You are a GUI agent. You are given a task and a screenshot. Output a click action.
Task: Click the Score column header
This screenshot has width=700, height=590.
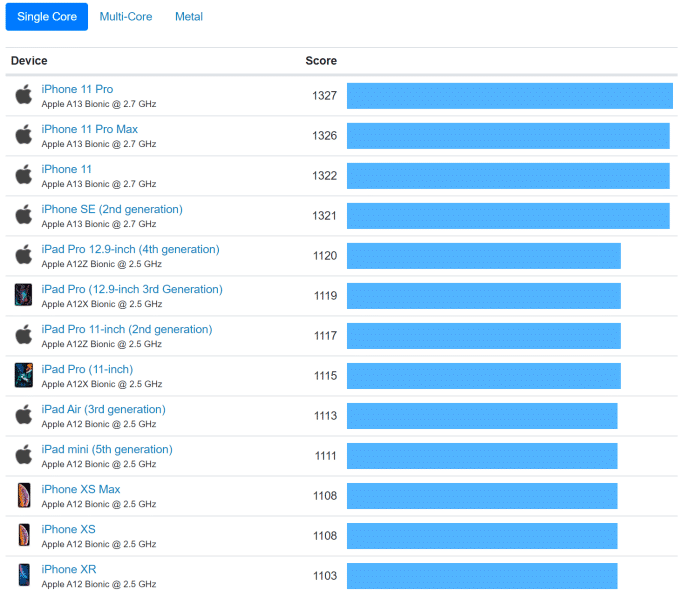(x=321, y=61)
